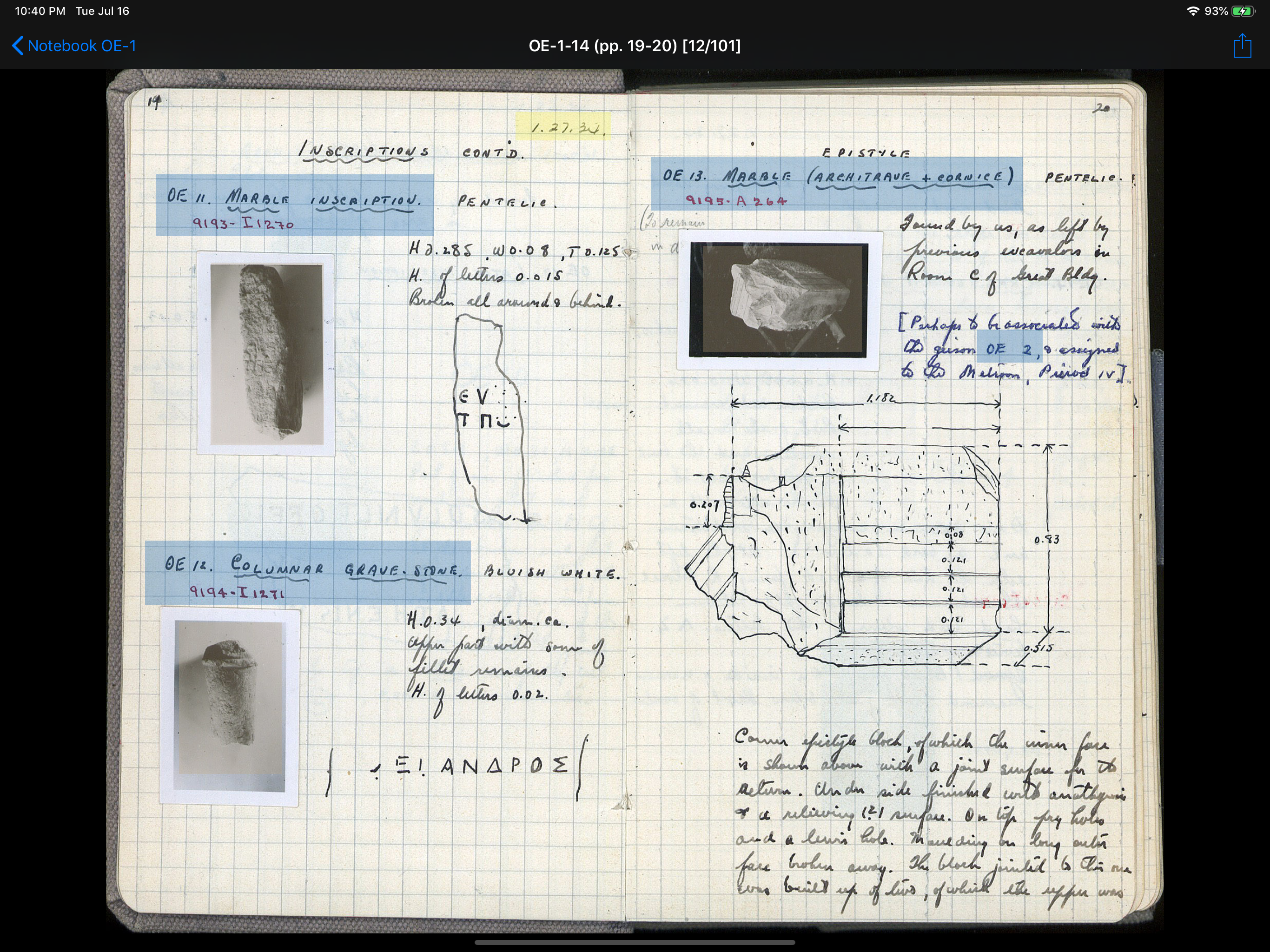Screen dimensions: 1270x952
Task: Go back to Notebook OE-1
Action: click(74, 46)
